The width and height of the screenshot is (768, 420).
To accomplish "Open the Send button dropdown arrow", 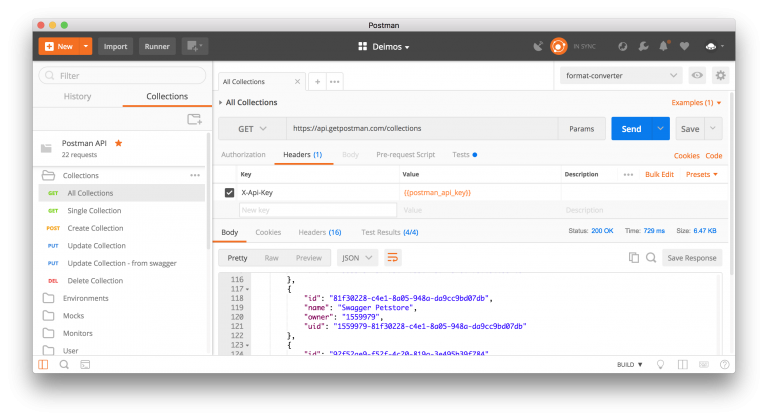I will (660, 129).
